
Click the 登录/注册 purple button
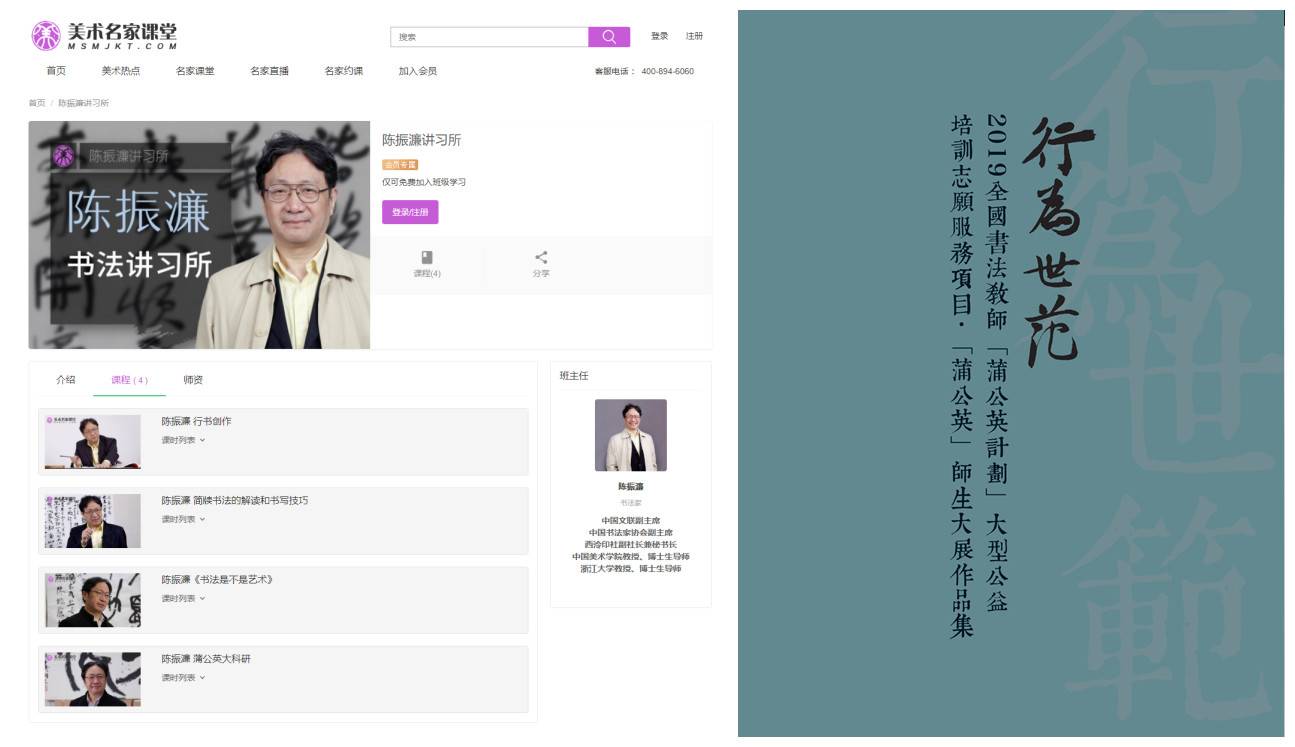click(x=410, y=212)
